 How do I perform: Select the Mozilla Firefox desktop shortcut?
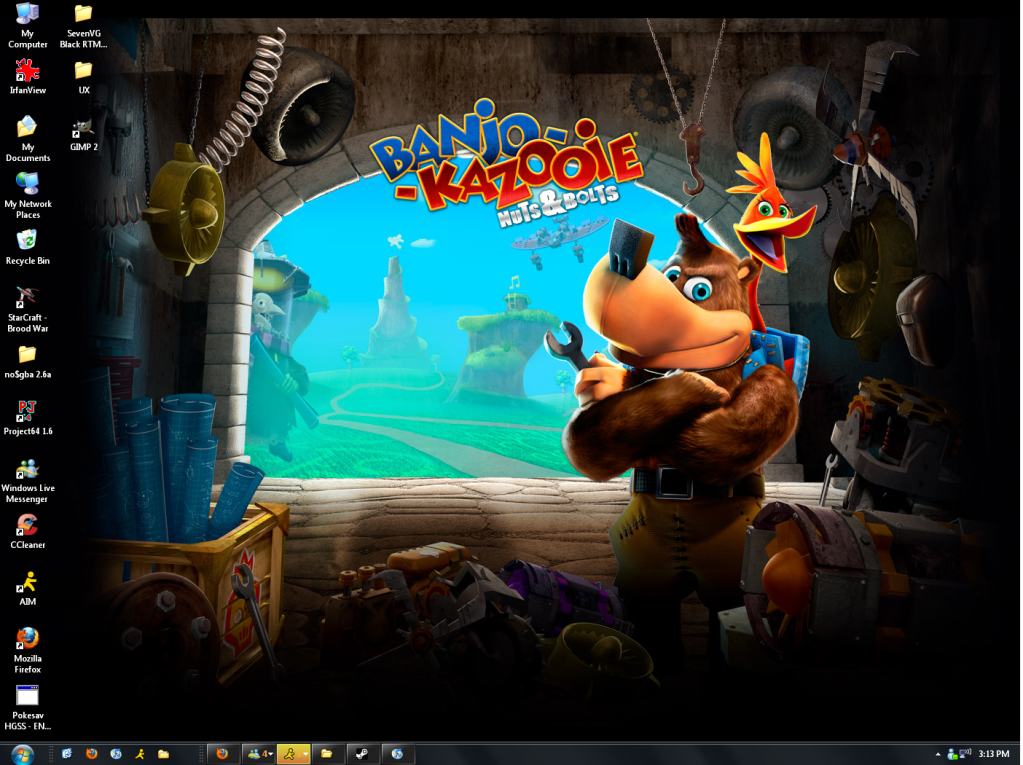[27, 639]
